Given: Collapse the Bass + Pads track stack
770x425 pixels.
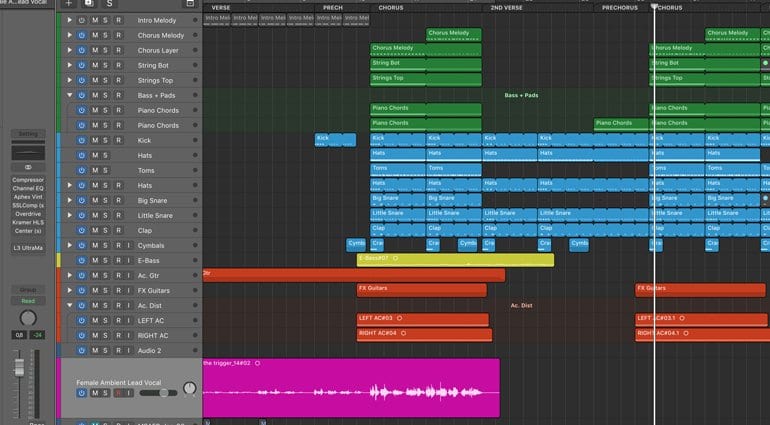Looking at the screenshot, I should click(x=69, y=95).
